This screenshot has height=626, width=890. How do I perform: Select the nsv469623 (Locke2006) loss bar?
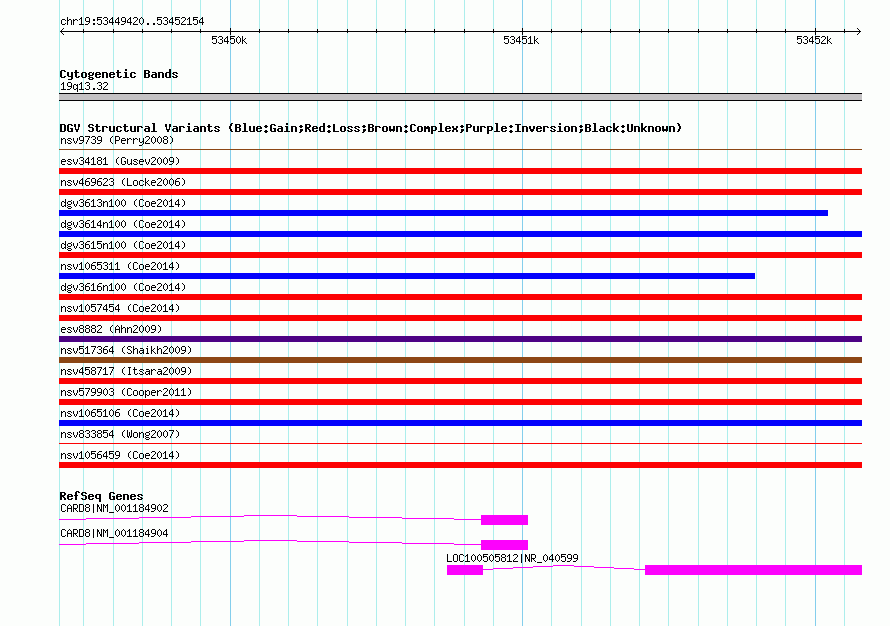[x=460, y=192]
